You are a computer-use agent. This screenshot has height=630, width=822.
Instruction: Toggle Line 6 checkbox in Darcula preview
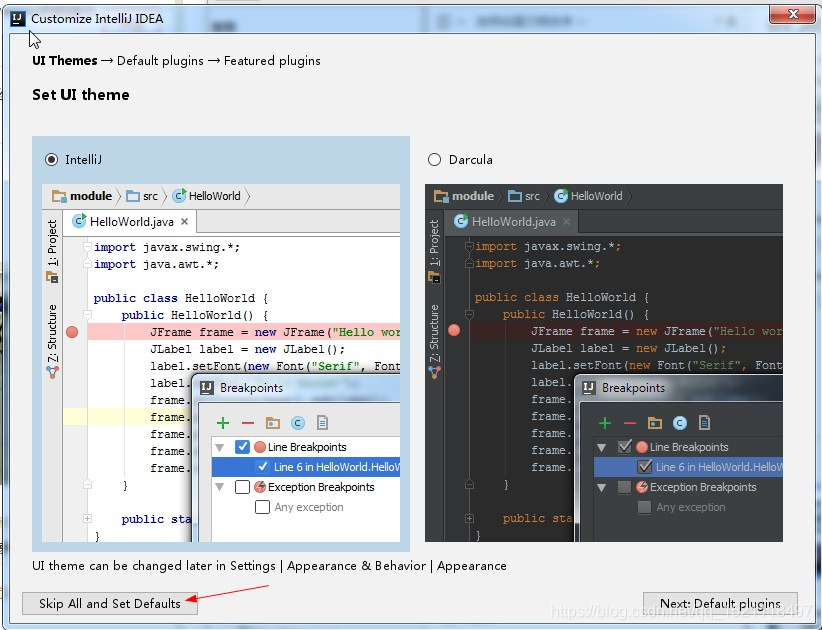click(644, 467)
